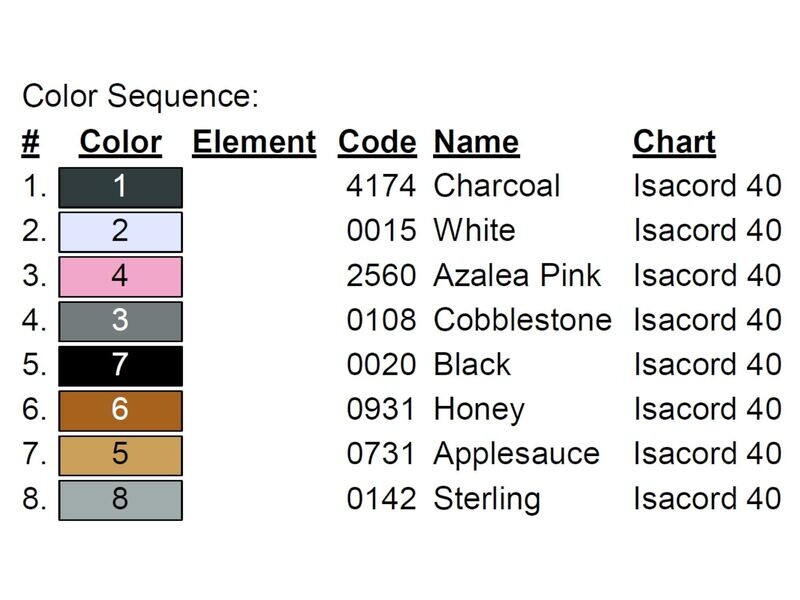800x600 pixels.
Task: Click the Color Sequence heading
Action: click(141, 96)
